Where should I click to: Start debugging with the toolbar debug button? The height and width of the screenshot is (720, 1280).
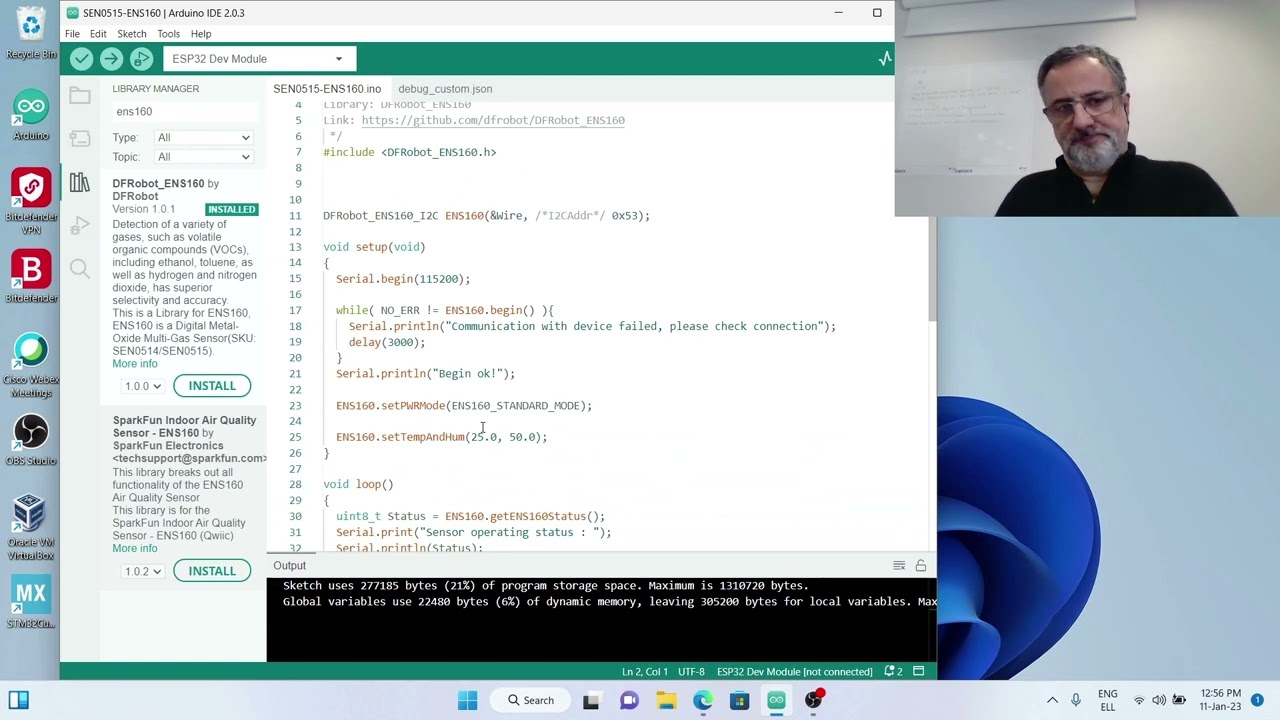coord(142,59)
